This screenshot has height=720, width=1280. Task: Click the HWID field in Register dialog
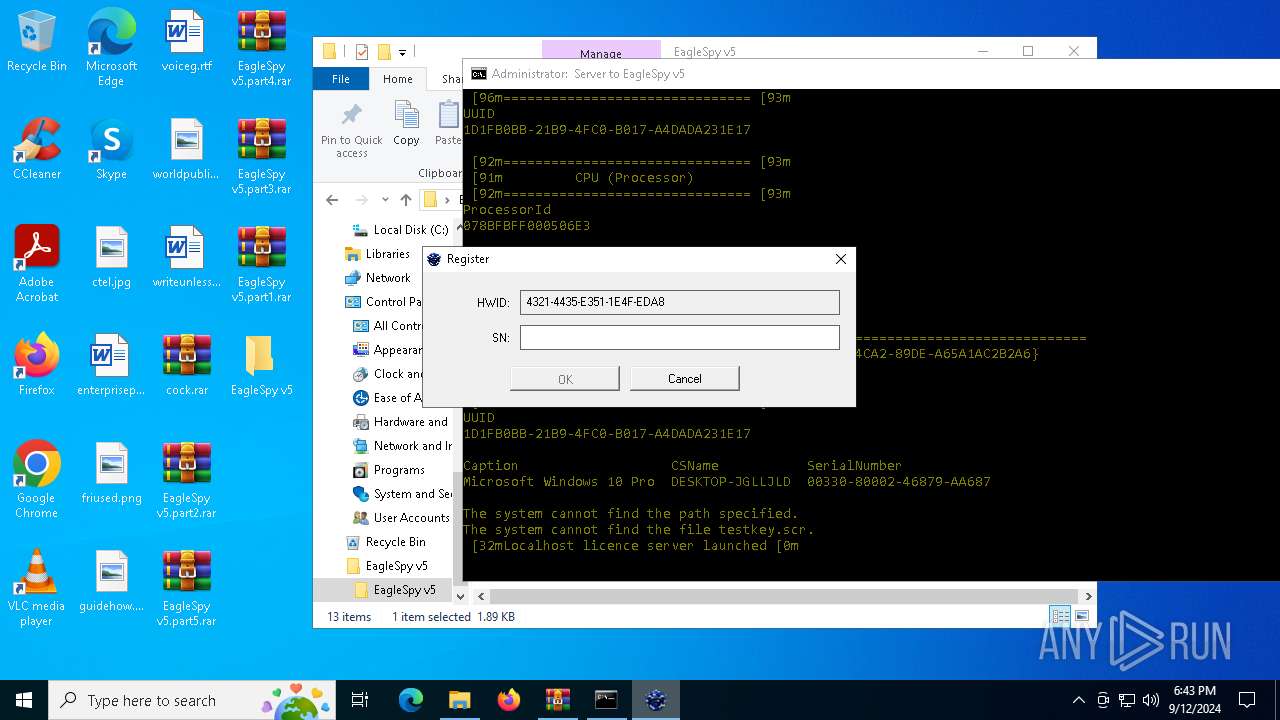point(679,302)
